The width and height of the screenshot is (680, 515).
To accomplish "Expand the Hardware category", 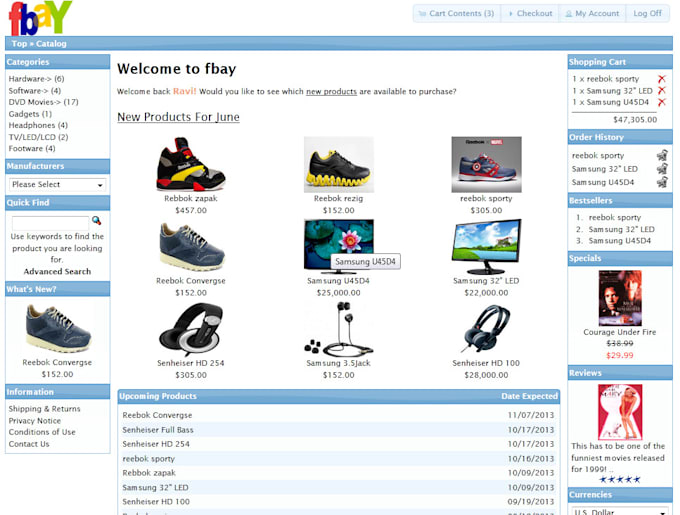I will point(36,79).
